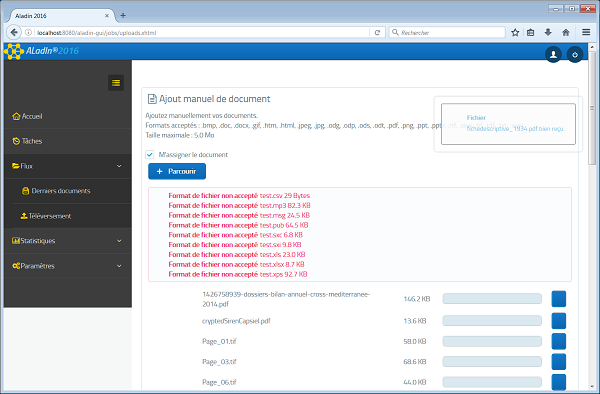This screenshot has width=600, height=394.
Task: Uncheck M'assigner le document checkbox
Action: pyautogui.click(x=150, y=155)
